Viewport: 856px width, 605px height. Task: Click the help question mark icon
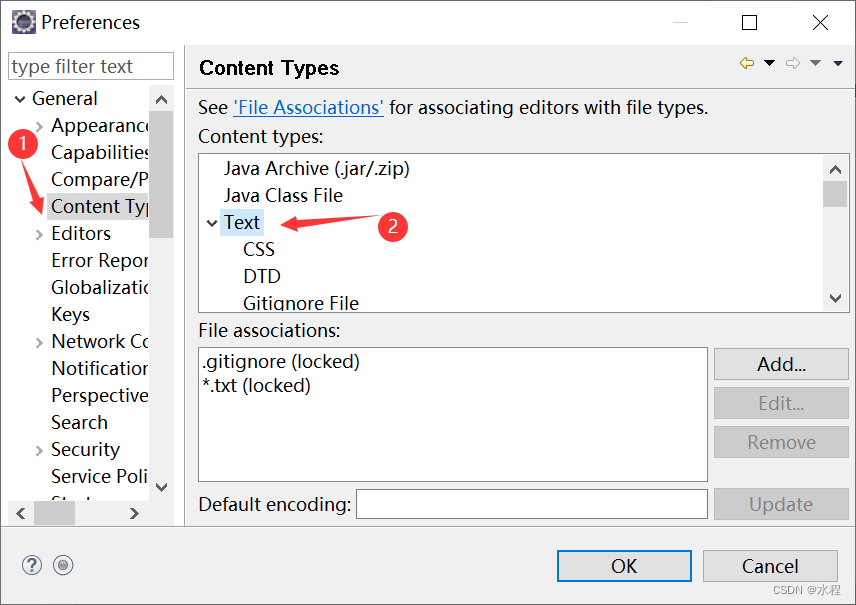[31, 565]
